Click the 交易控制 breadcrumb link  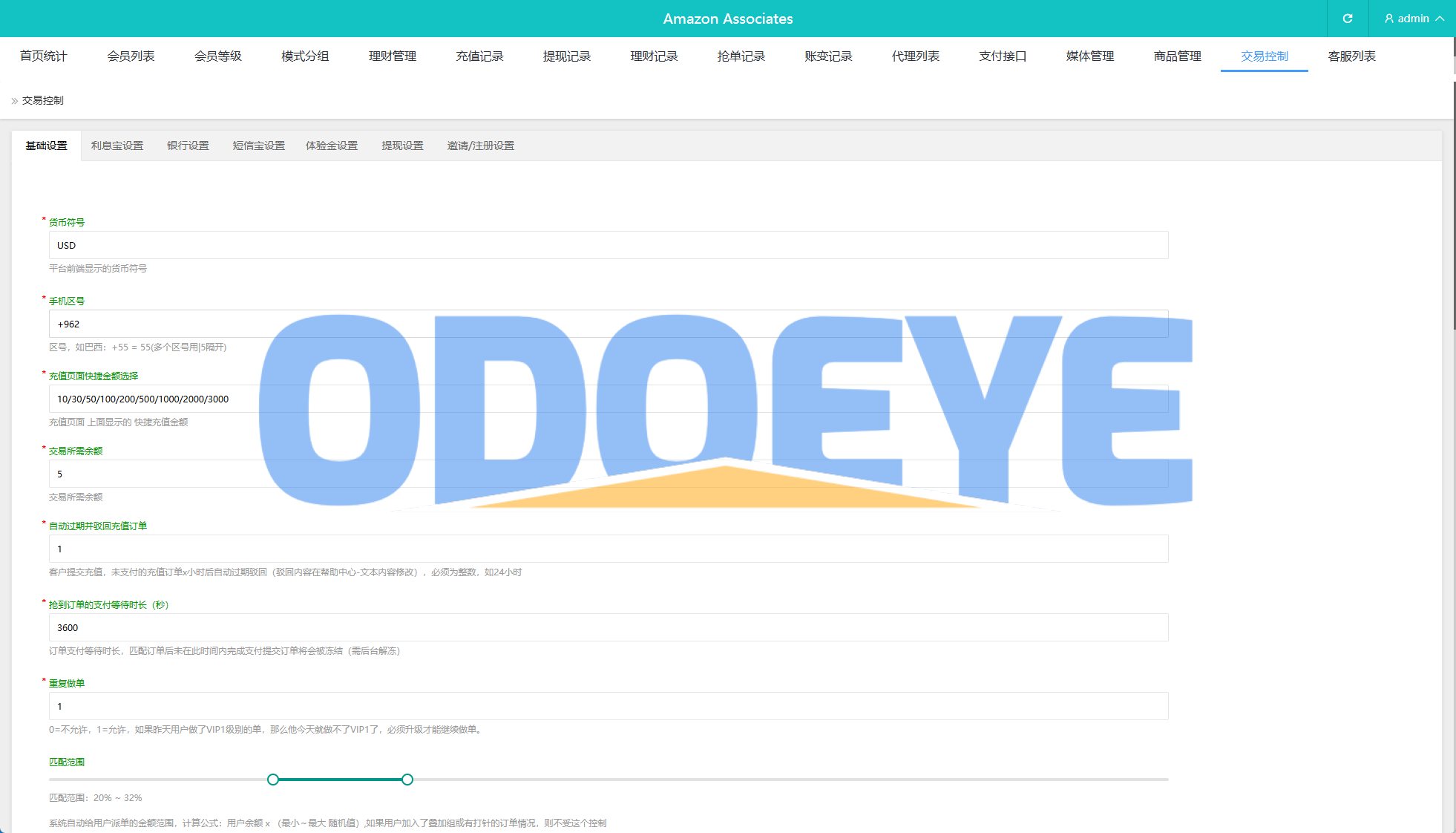(42, 100)
